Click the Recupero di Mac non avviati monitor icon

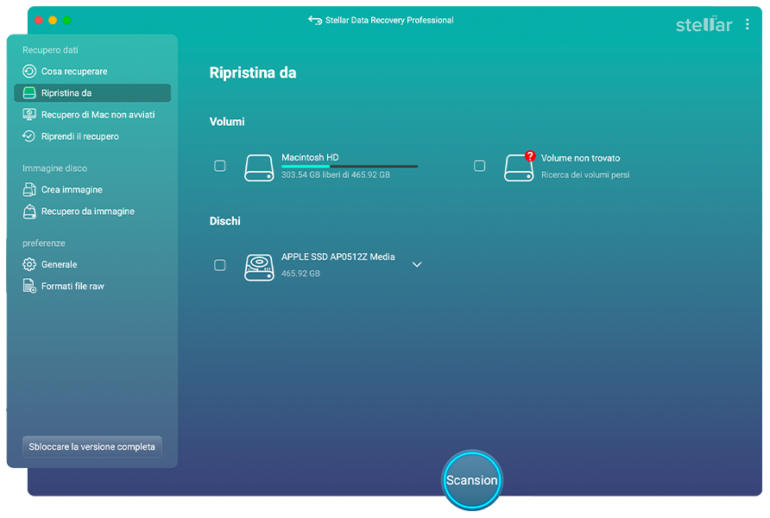coord(29,114)
